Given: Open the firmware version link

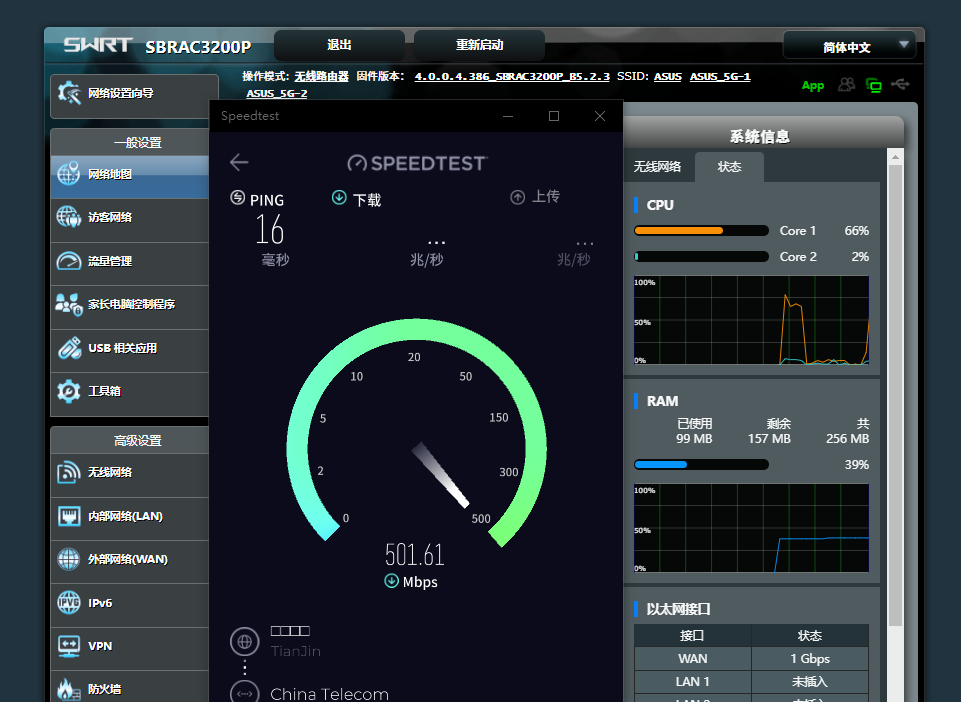Looking at the screenshot, I should (512, 76).
